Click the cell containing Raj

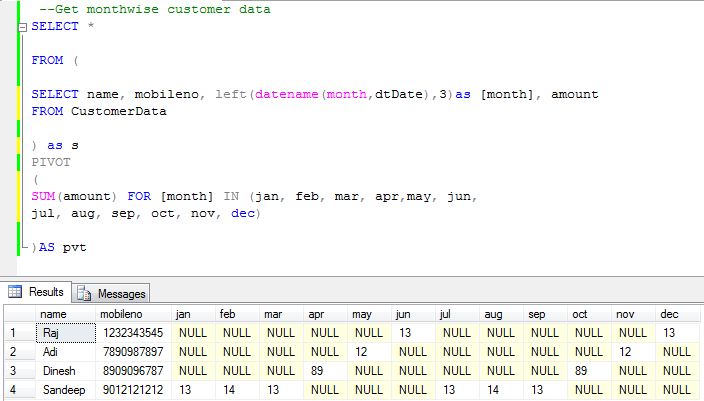click(66, 333)
